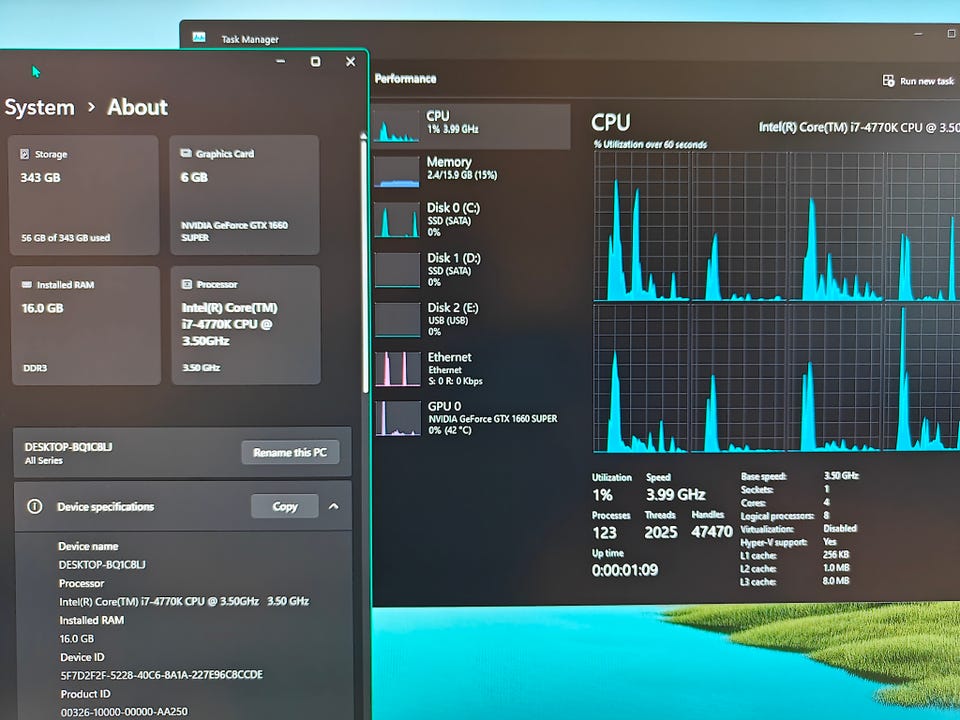960x720 pixels.
Task: Click the About breadcrumb heading
Action: tap(137, 107)
